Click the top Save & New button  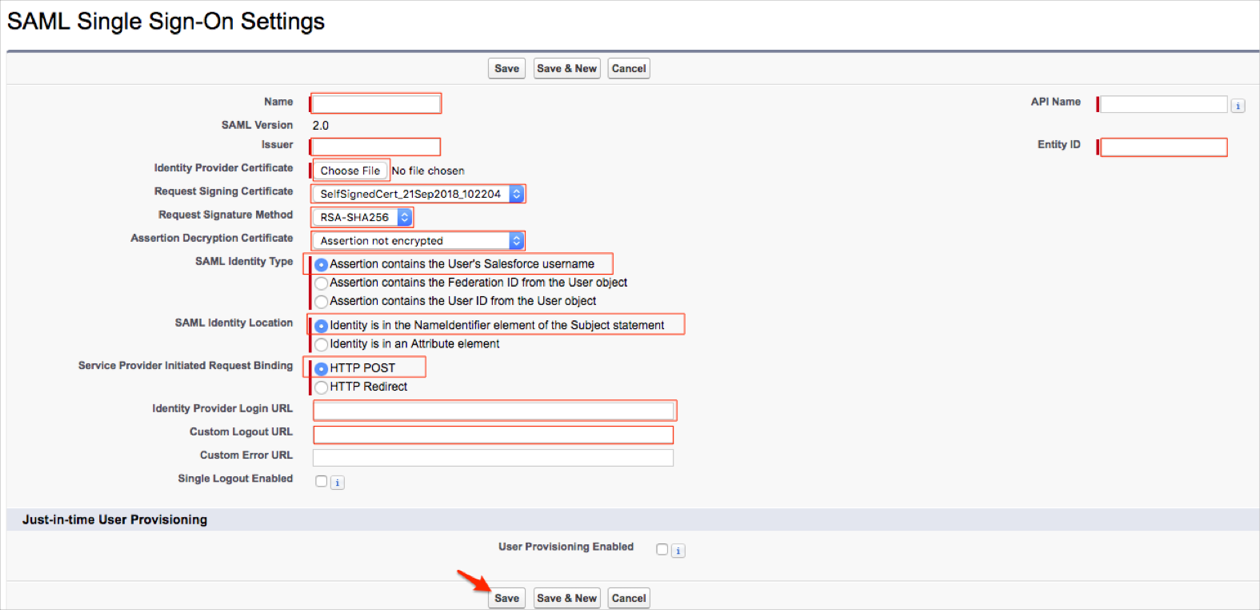coord(566,69)
